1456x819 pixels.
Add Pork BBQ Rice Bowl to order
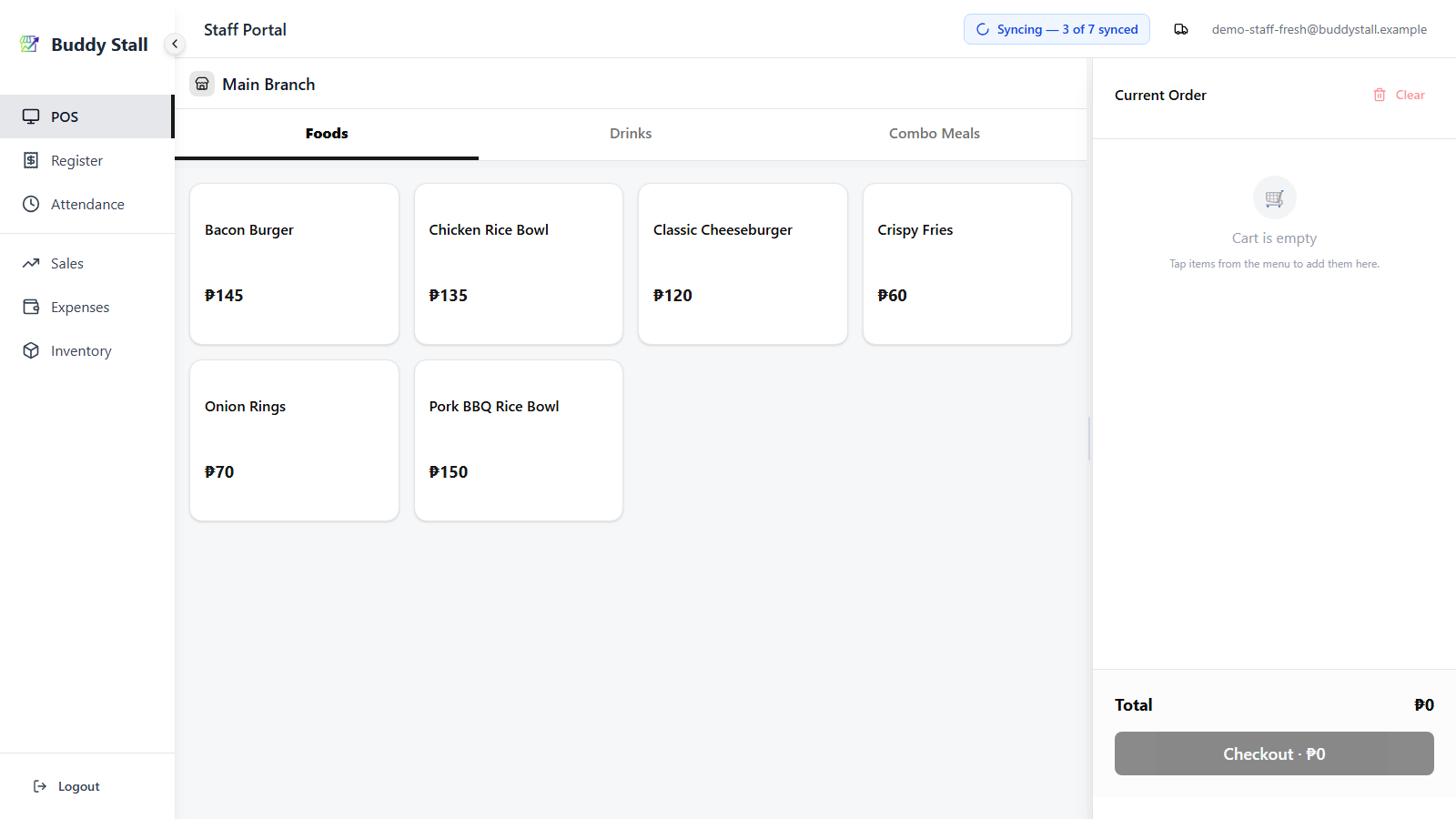point(519,440)
